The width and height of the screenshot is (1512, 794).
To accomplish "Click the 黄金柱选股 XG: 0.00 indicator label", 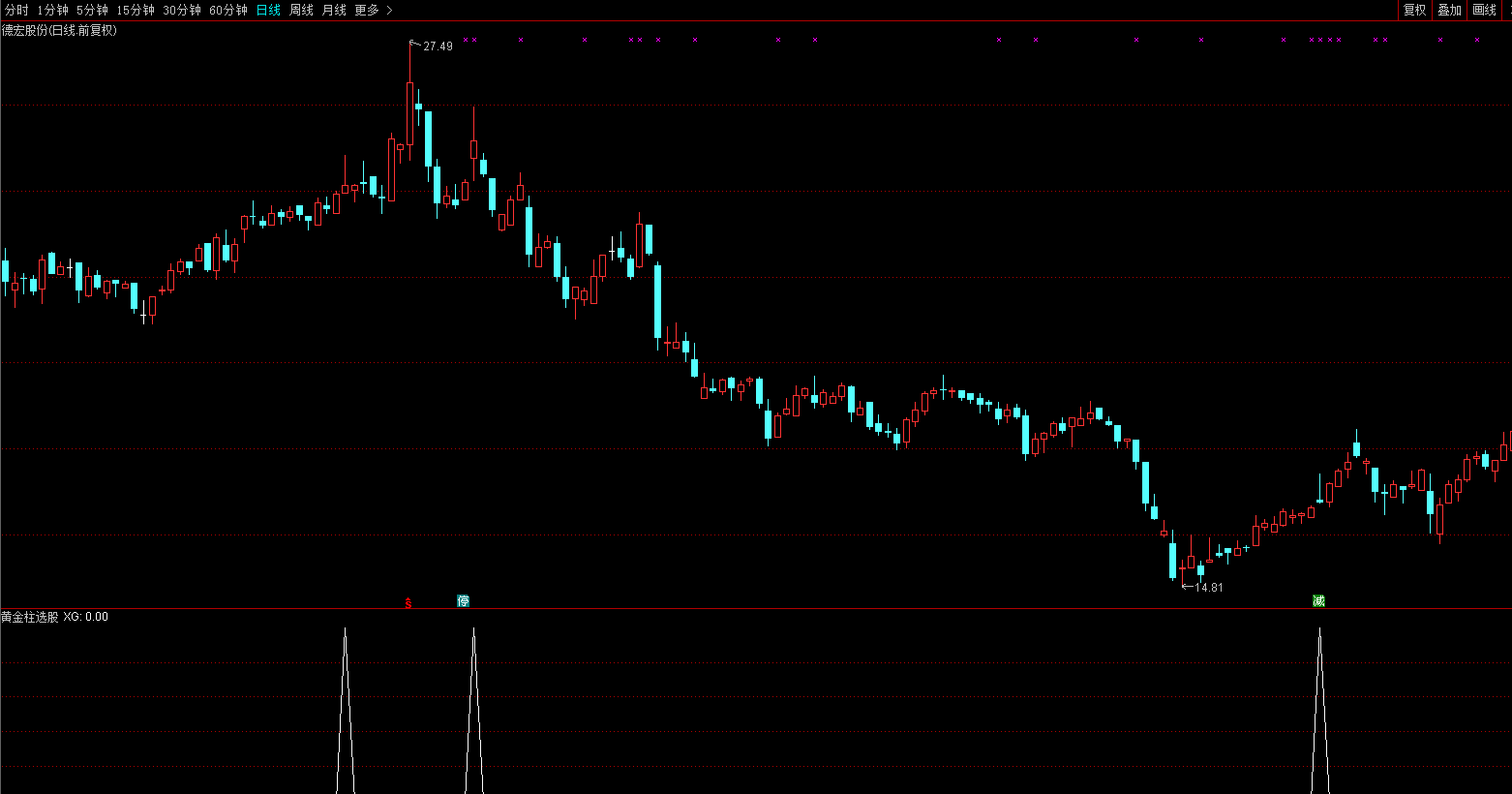I will pos(54,617).
